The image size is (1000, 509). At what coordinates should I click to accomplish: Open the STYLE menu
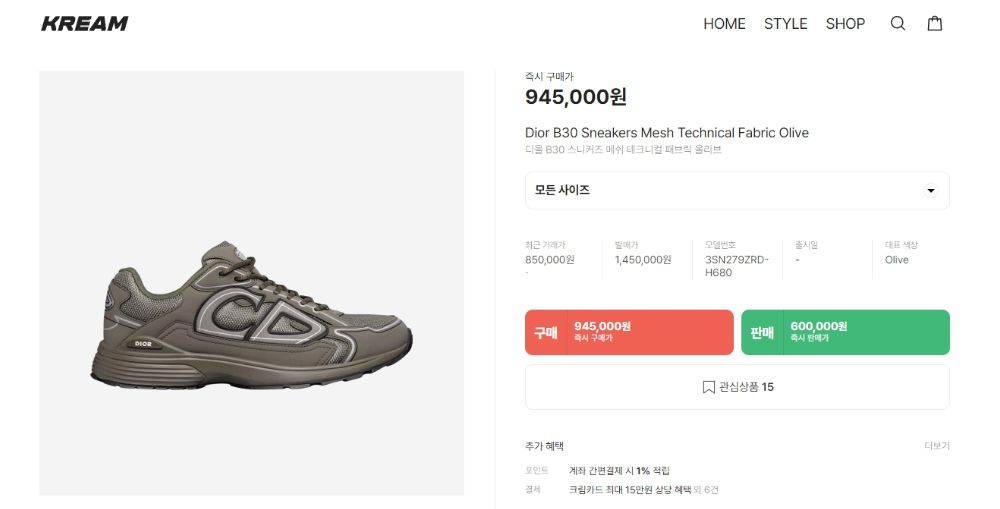pyautogui.click(x=785, y=24)
